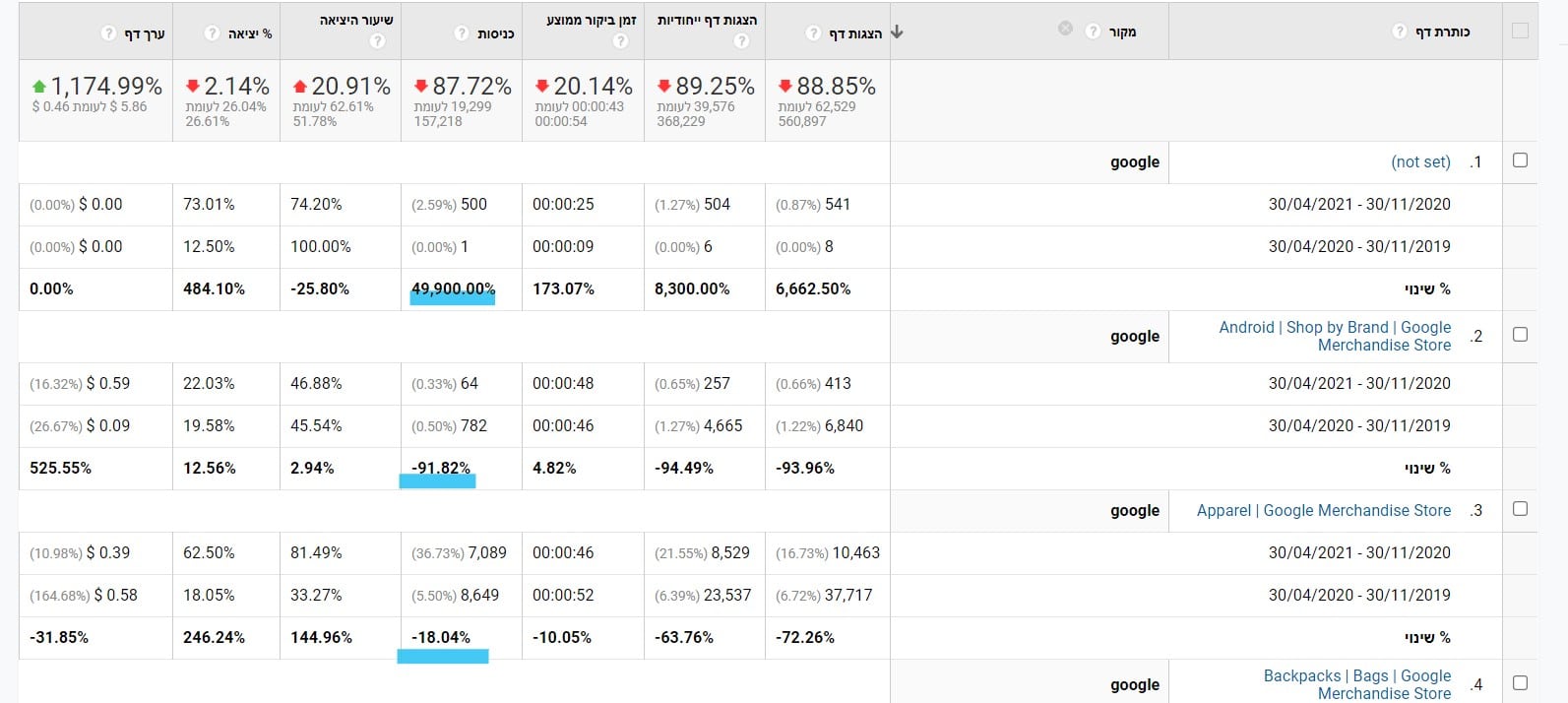1568x703 pixels.
Task: Open help icon beside כותרת דף header
Action: pos(1400,32)
